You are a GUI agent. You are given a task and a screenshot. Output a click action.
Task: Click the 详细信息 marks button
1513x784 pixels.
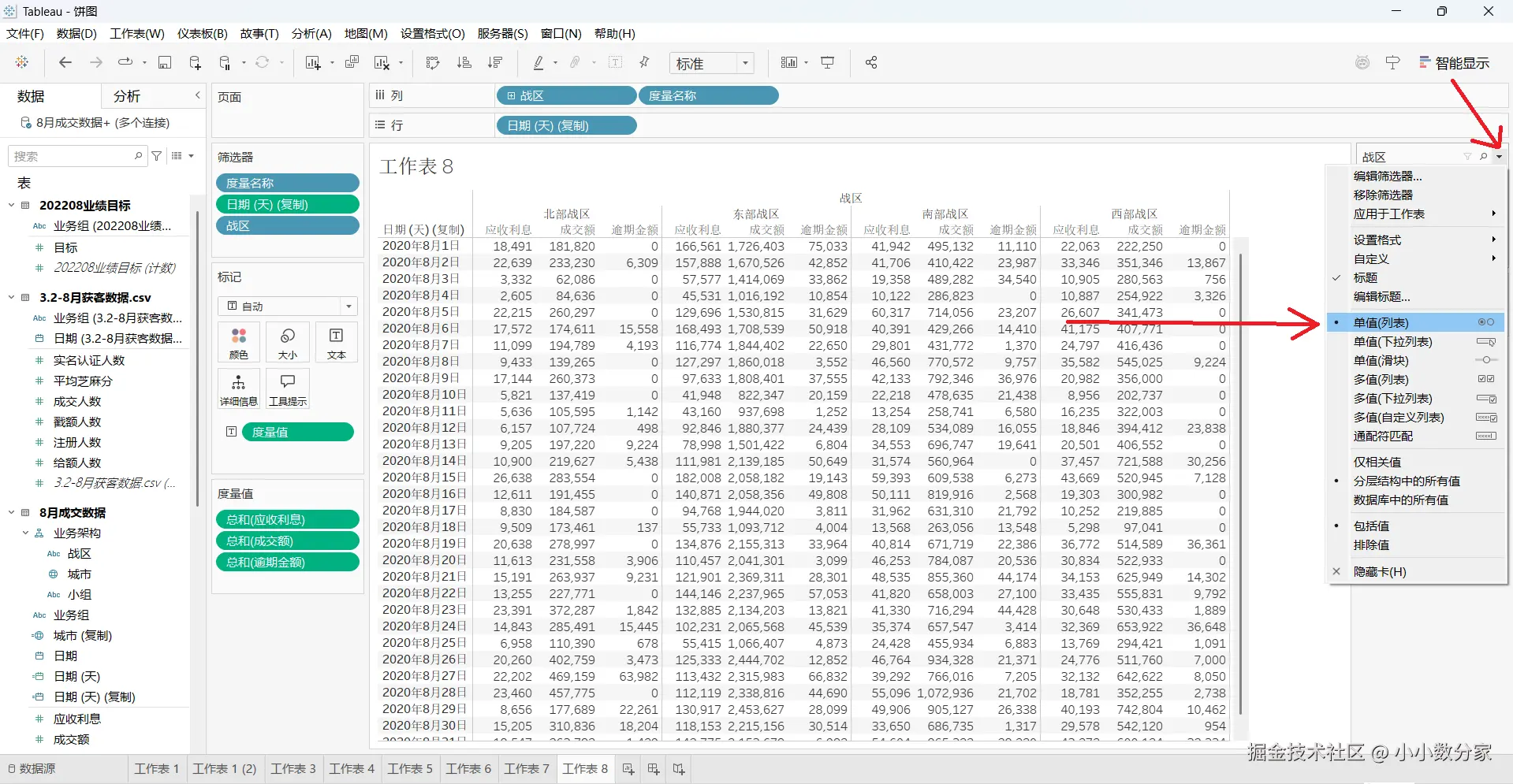(238, 389)
